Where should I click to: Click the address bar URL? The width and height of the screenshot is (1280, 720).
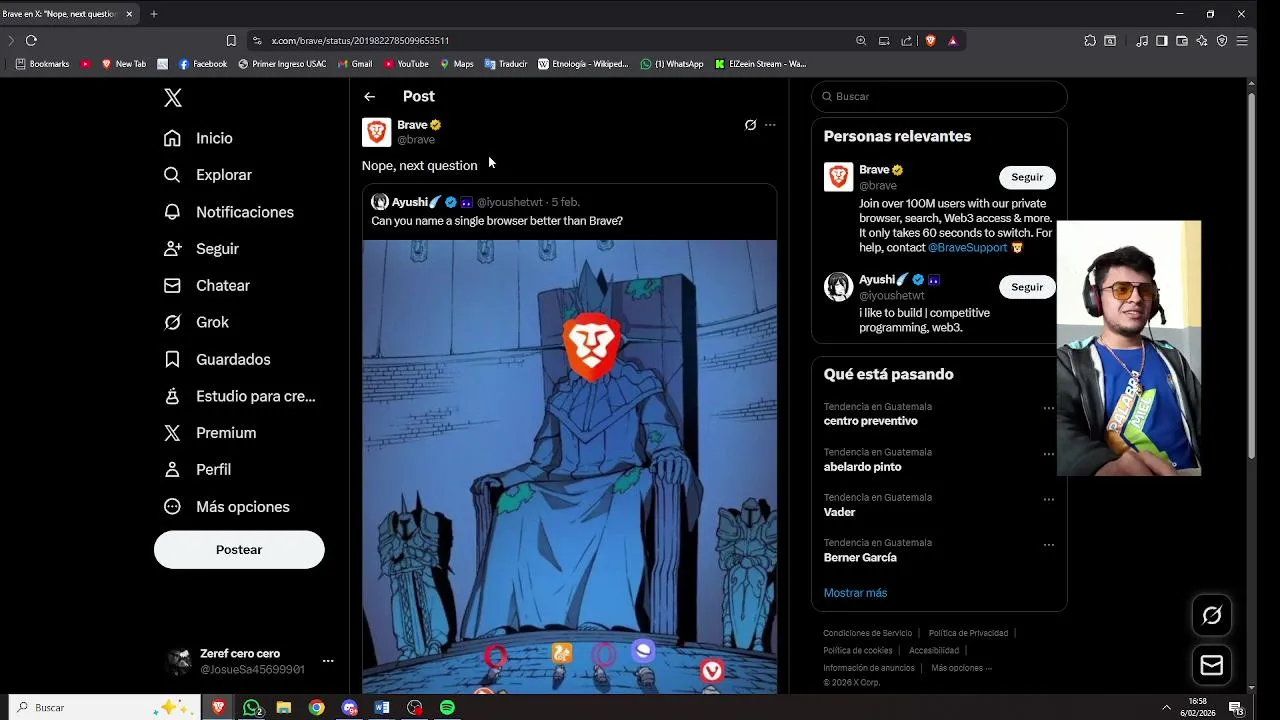360,41
